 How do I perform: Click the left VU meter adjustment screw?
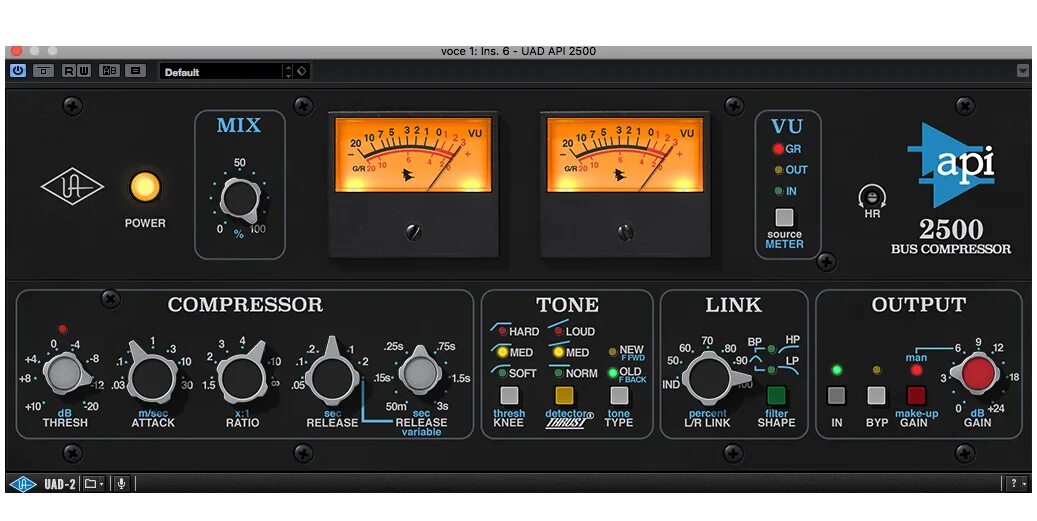point(413,231)
